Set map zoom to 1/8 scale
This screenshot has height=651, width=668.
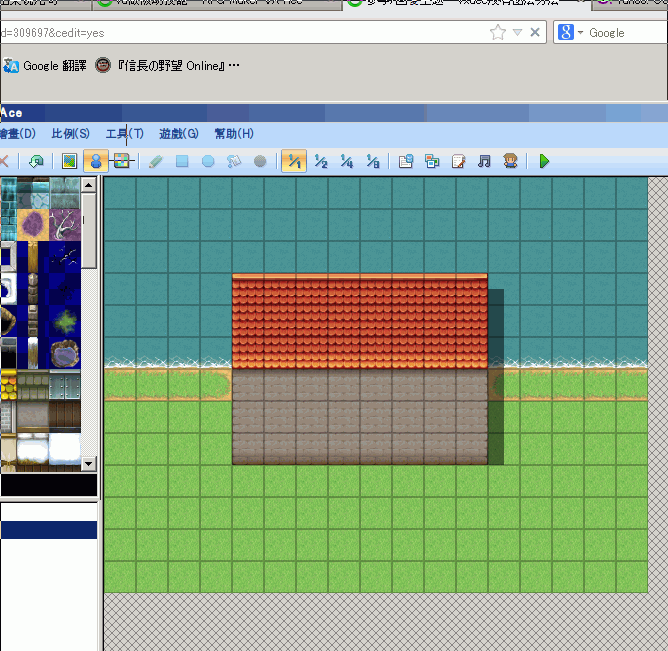click(373, 161)
